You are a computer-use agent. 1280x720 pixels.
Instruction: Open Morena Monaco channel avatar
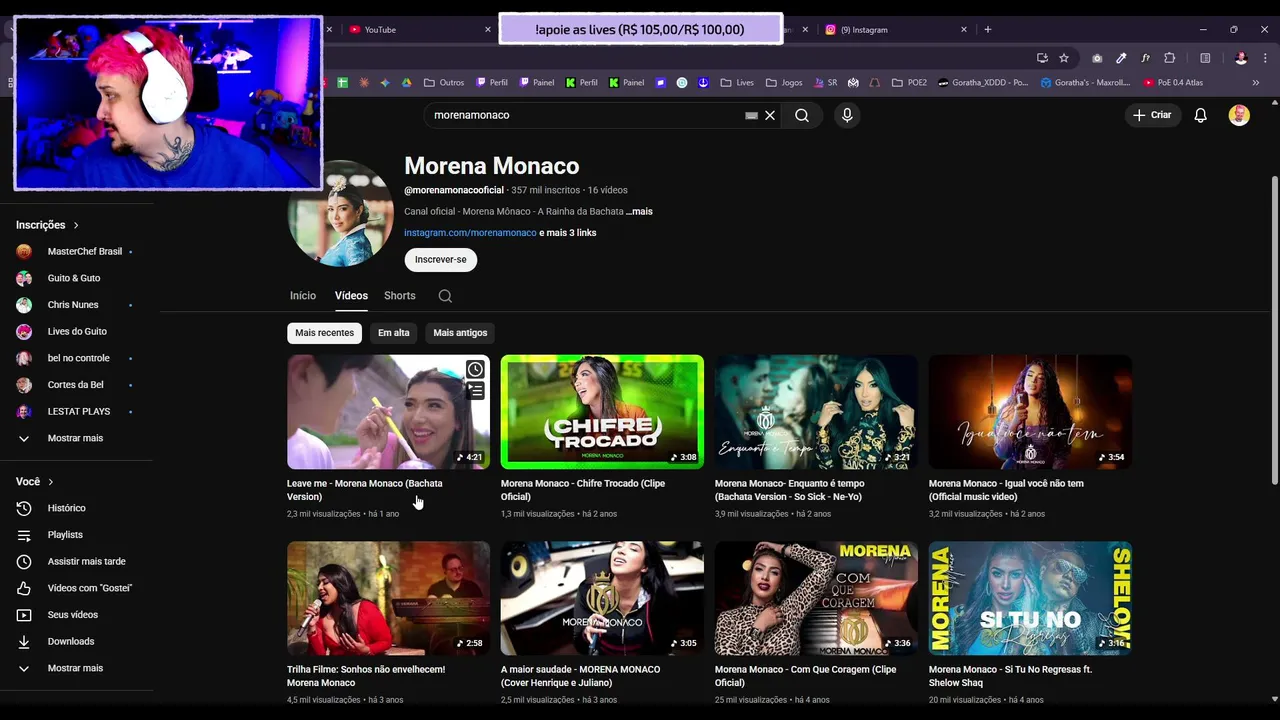[340, 214]
